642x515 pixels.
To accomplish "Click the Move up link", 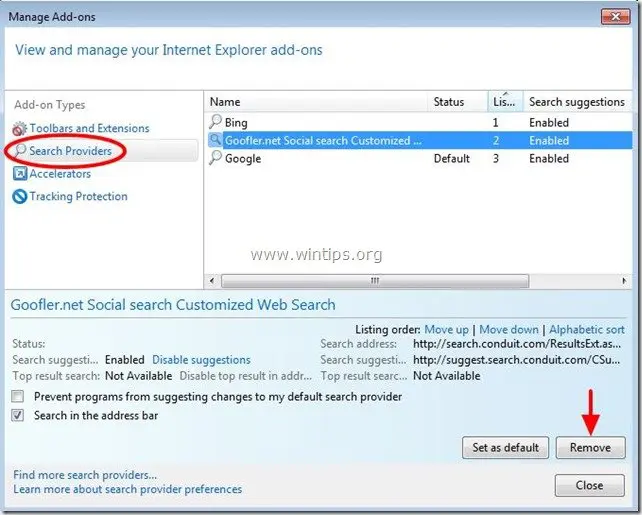I will click(446, 330).
